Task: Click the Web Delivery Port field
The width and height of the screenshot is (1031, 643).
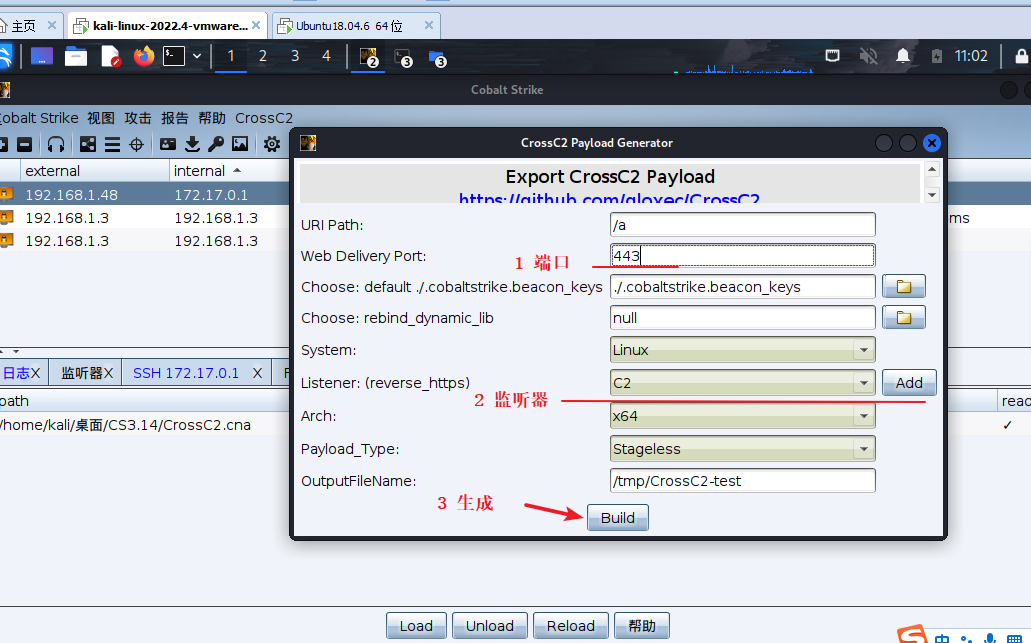Action: [742, 256]
